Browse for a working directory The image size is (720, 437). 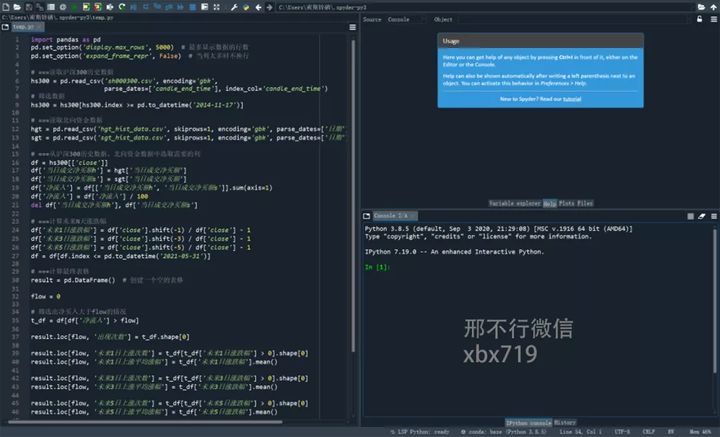pyautogui.click(x=701, y=7)
